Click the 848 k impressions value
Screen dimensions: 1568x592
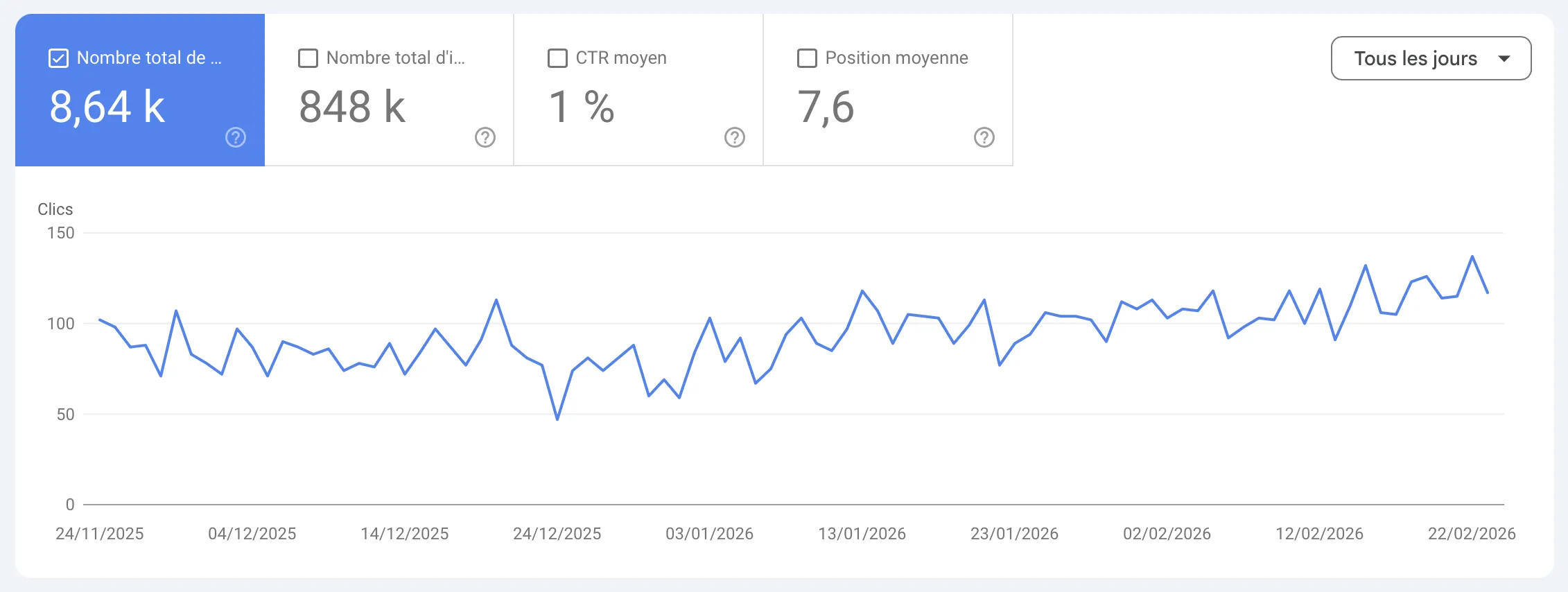coord(351,107)
